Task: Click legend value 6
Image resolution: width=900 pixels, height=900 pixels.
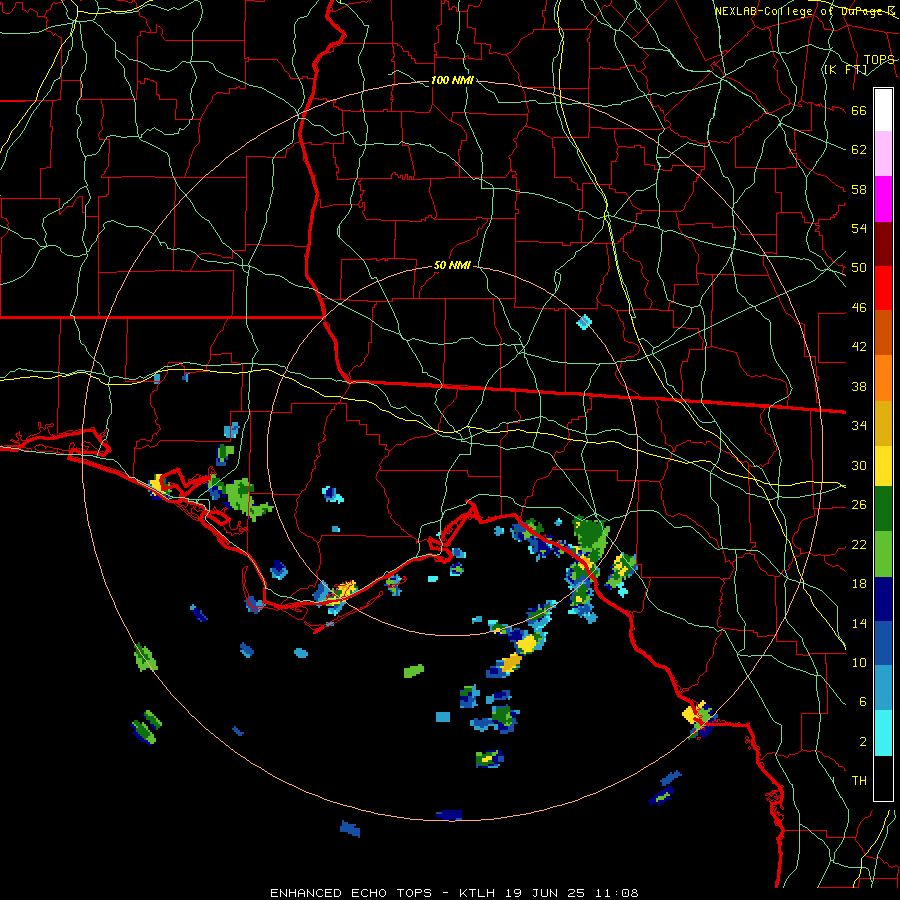Action: [863, 702]
